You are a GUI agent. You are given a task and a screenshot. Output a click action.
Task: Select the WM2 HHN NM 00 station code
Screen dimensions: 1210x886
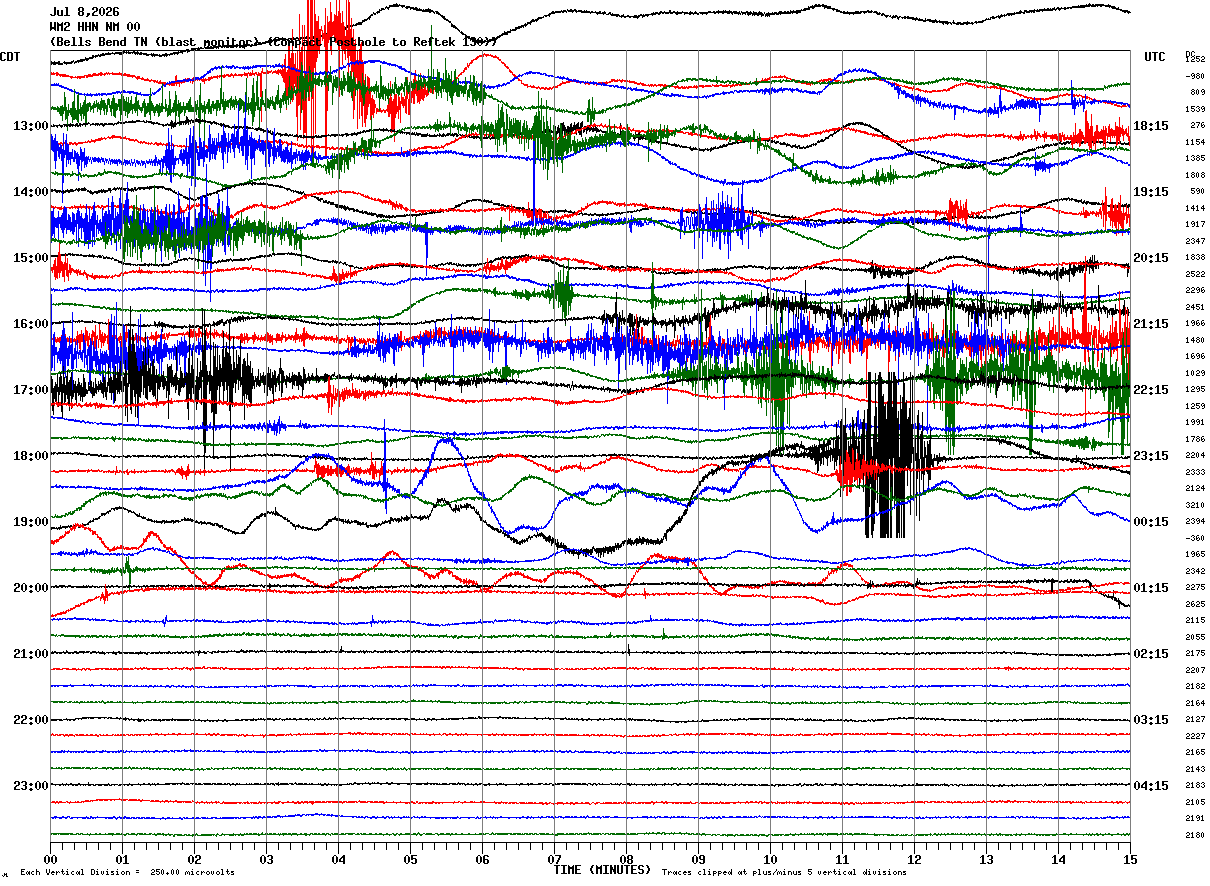click(95, 27)
